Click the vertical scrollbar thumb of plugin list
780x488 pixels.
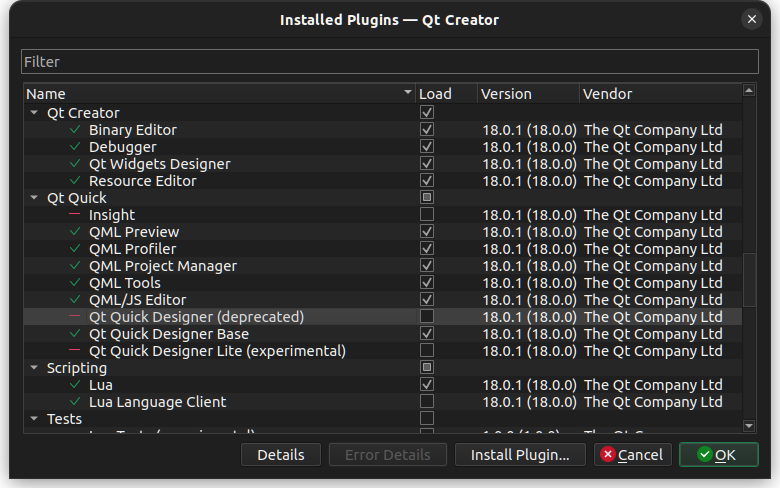point(749,280)
